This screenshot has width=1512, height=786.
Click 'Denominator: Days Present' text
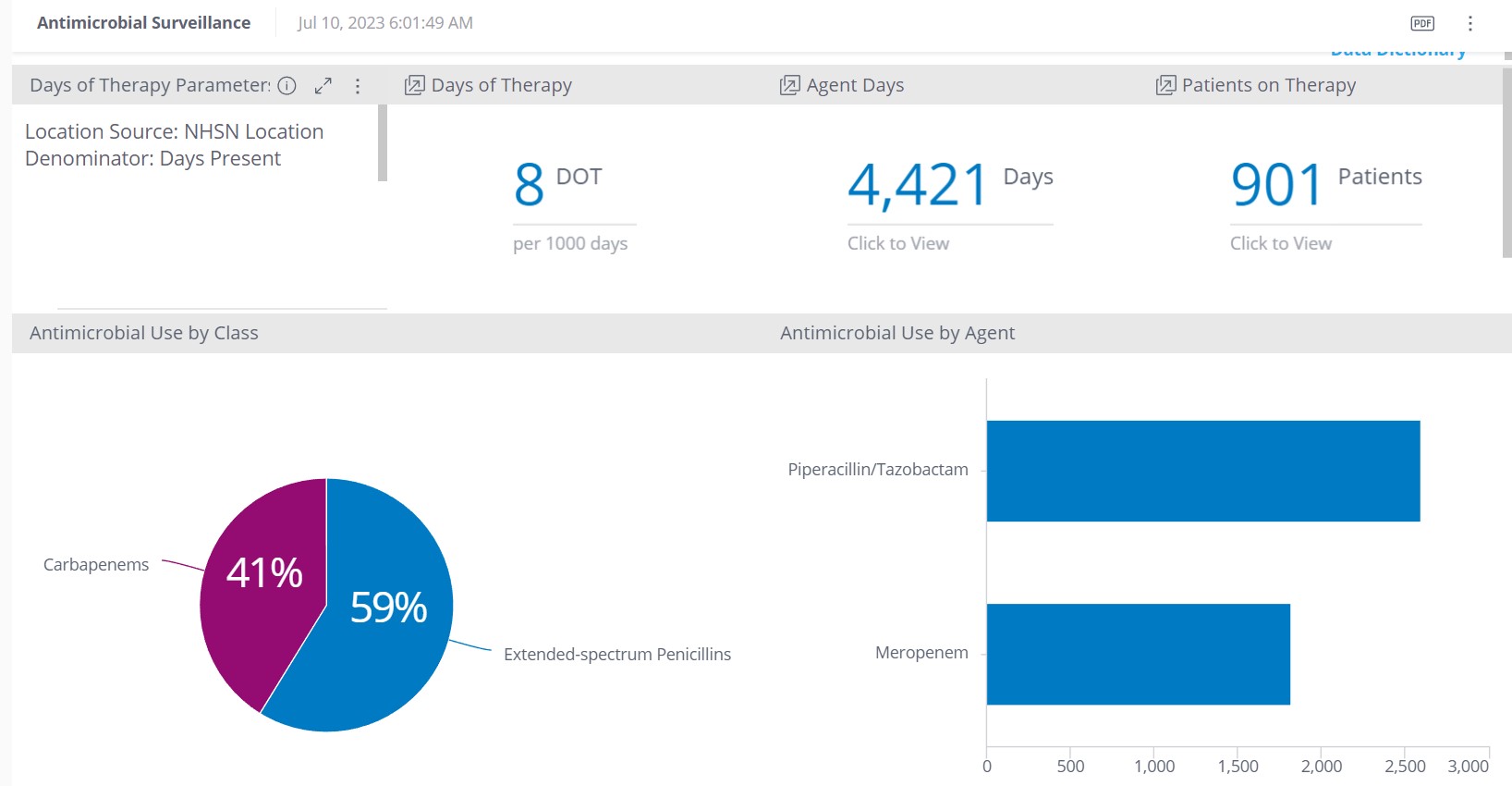152,158
